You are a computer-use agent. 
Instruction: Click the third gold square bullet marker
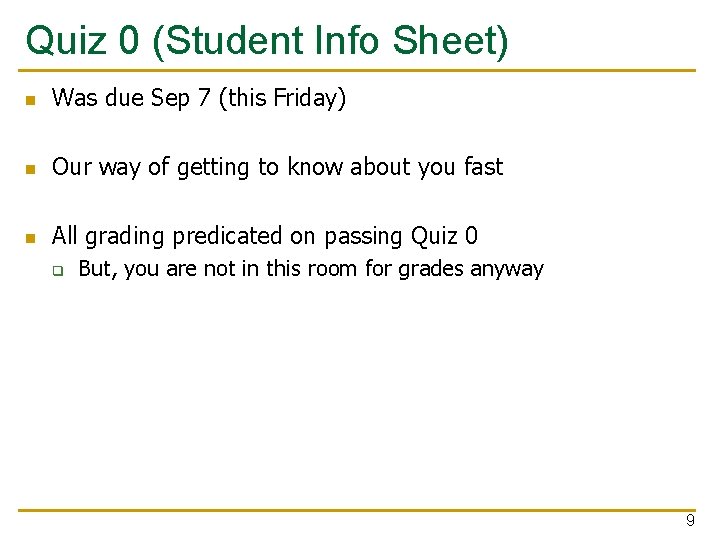[x=31, y=238]
